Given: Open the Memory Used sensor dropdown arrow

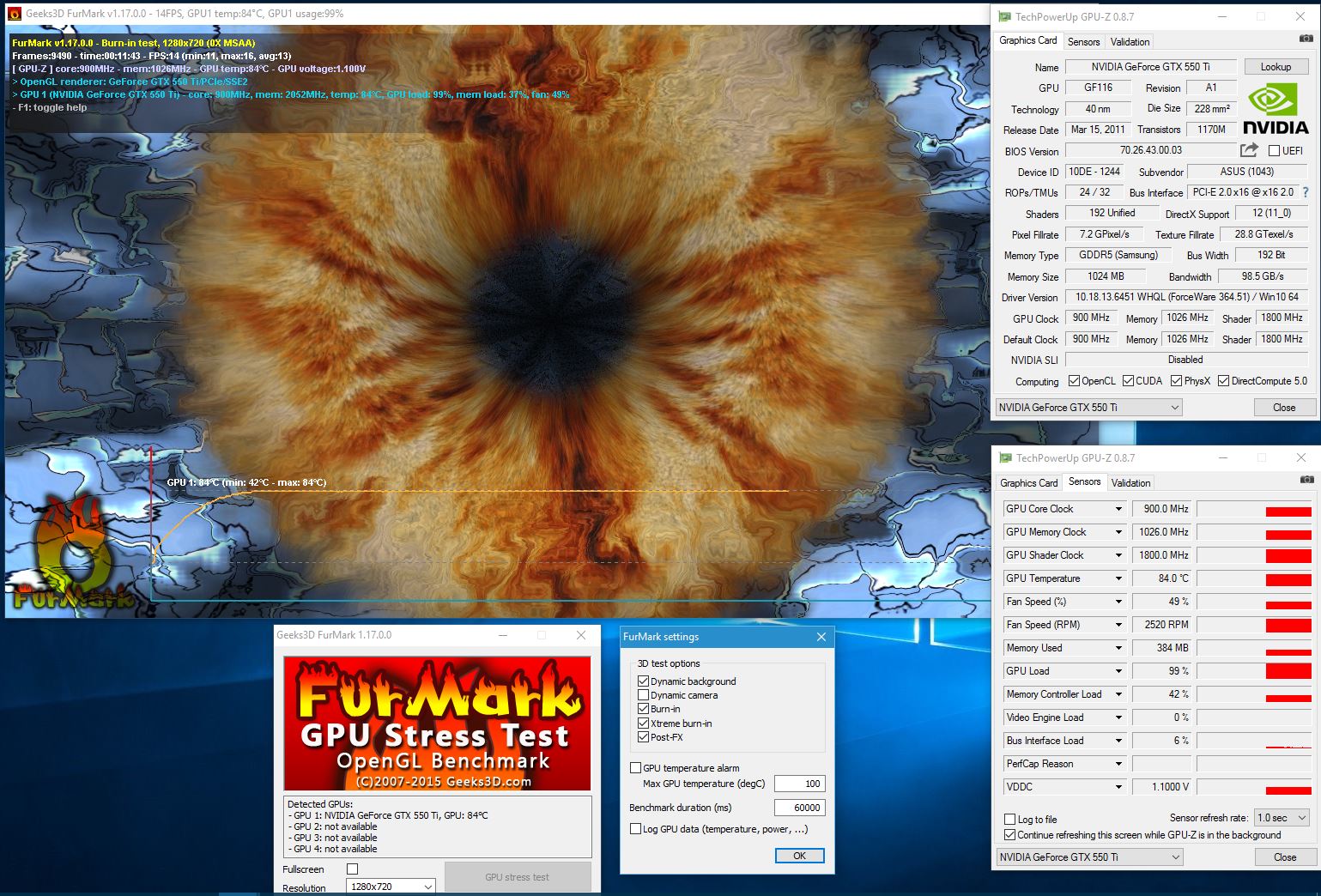Looking at the screenshot, I should [1118, 648].
